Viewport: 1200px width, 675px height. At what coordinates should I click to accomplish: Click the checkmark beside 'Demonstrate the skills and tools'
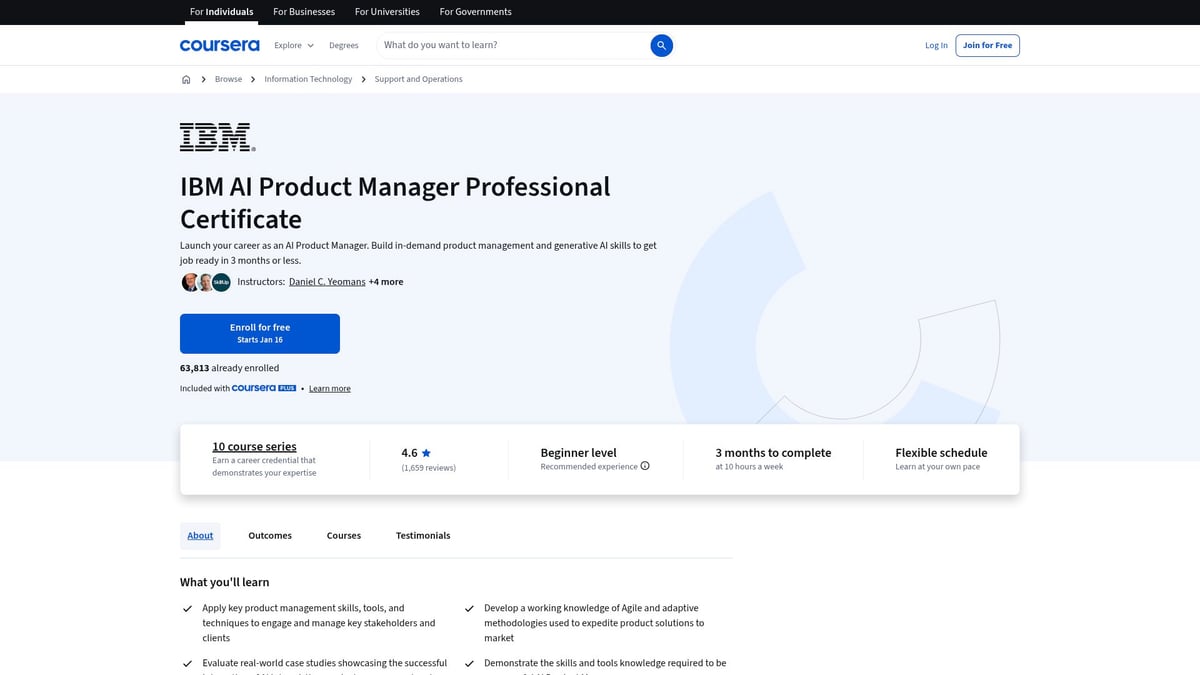(x=469, y=663)
